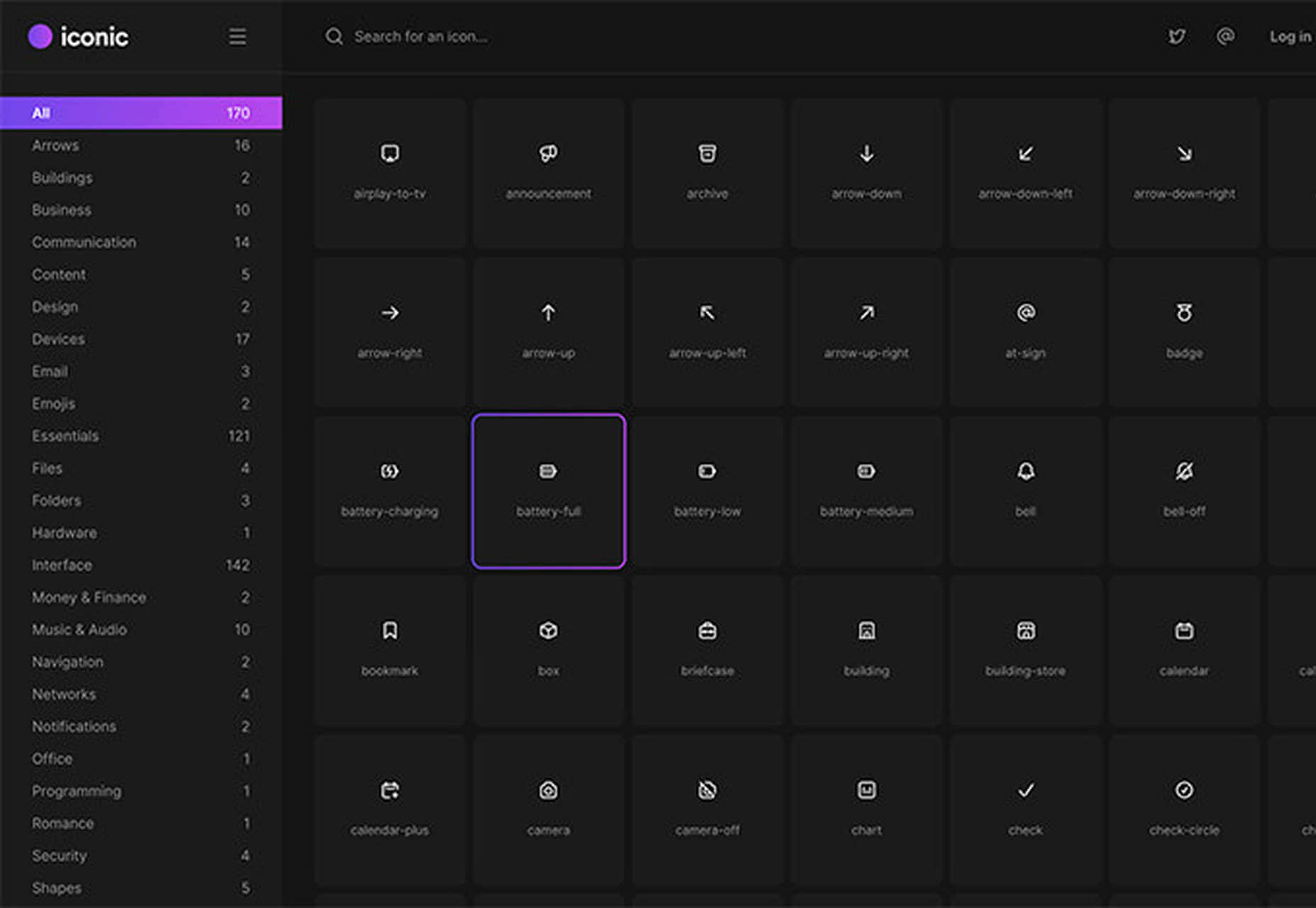This screenshot has width=1316, height=908.
Task: Open the Music & Audio category
Action: [x=141, y=629]
